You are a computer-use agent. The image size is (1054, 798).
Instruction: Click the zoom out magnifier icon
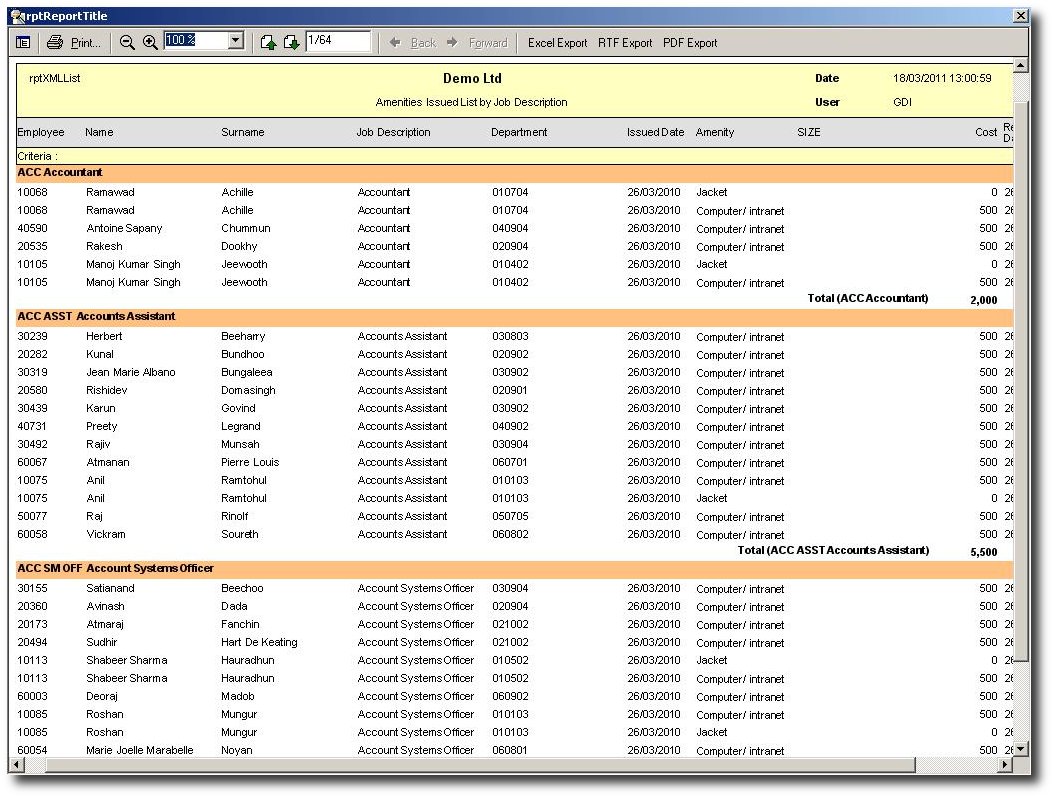127,42
